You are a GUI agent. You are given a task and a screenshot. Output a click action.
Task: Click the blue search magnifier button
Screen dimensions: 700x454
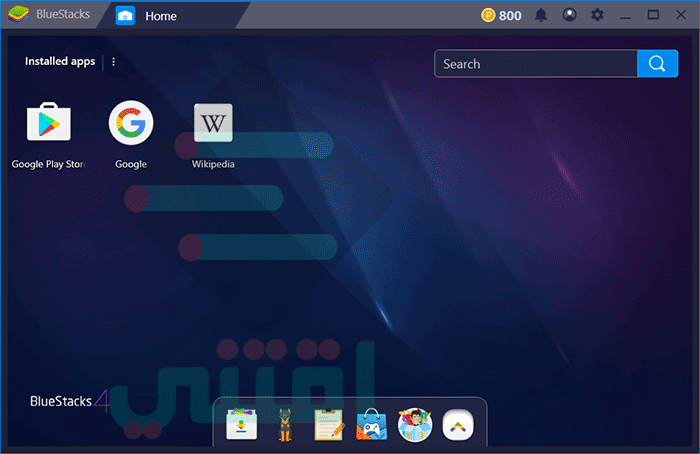coord(657,64)
